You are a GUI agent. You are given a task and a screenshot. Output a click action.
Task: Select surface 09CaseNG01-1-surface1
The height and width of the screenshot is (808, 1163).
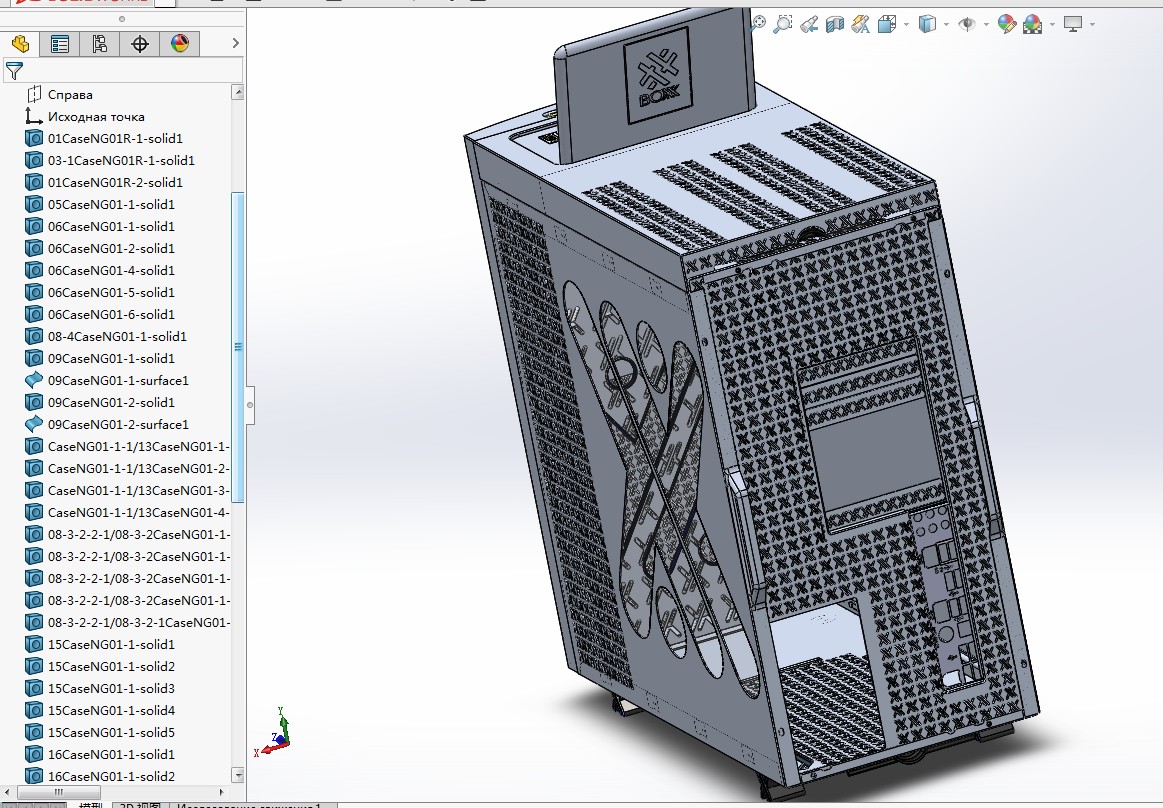click(x=118, y=380)
